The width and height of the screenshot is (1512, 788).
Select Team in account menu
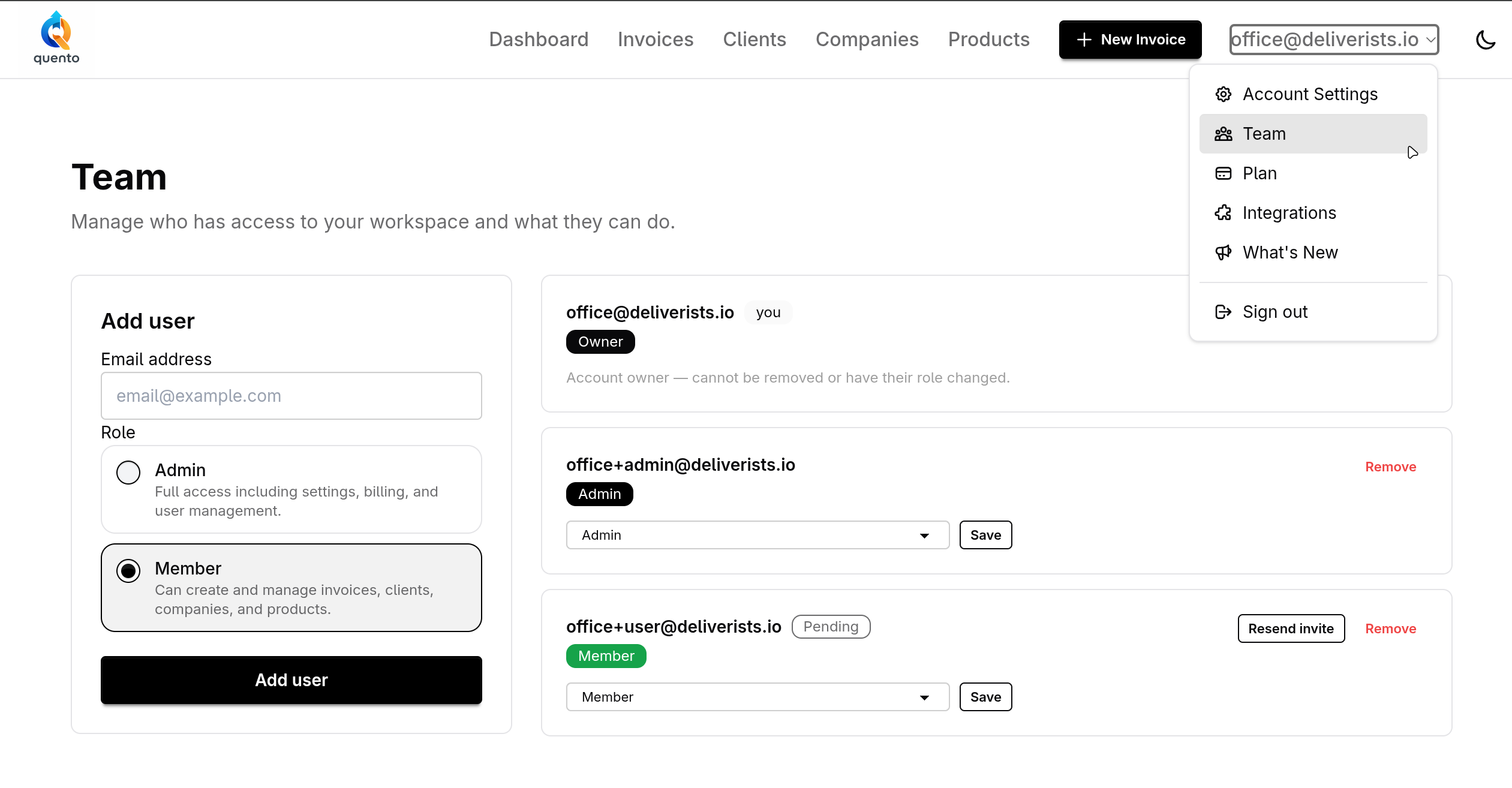(1313, 134)
